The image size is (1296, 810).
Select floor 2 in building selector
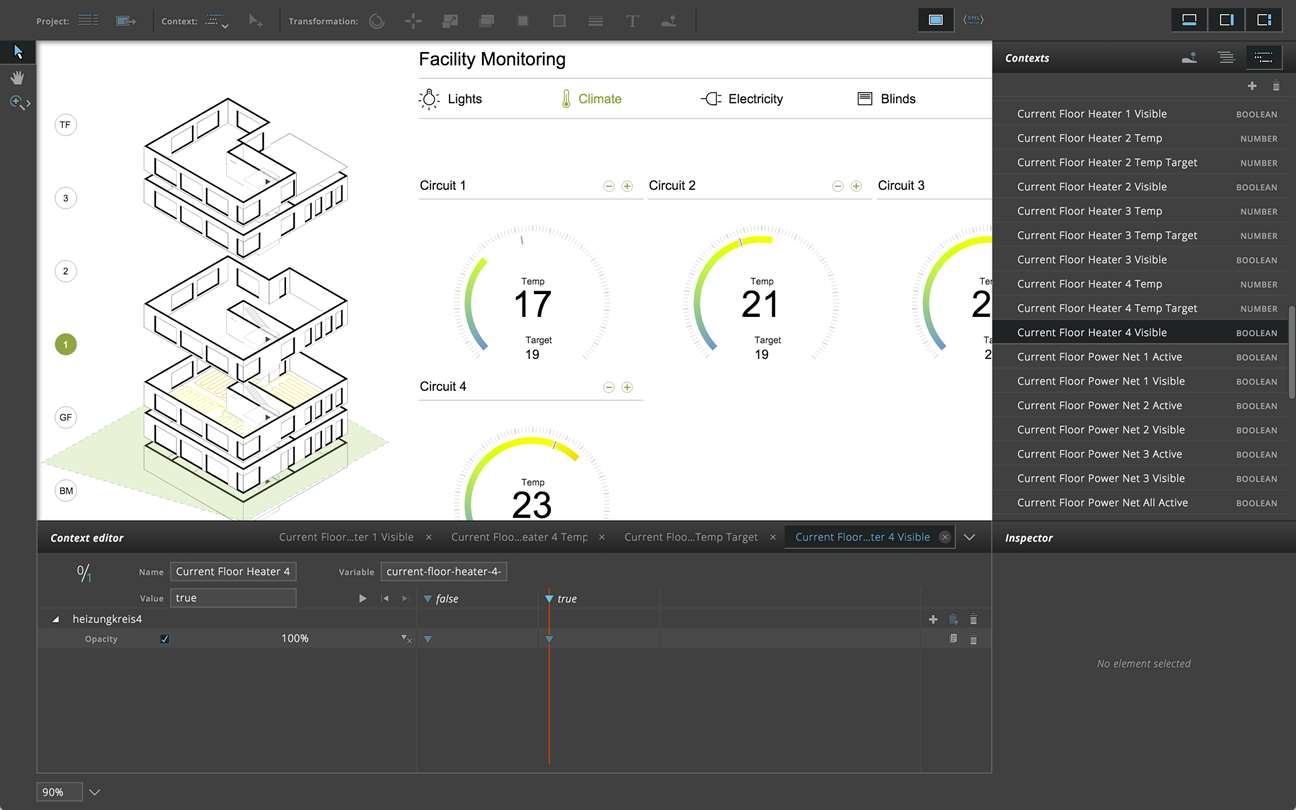point(66,271)
